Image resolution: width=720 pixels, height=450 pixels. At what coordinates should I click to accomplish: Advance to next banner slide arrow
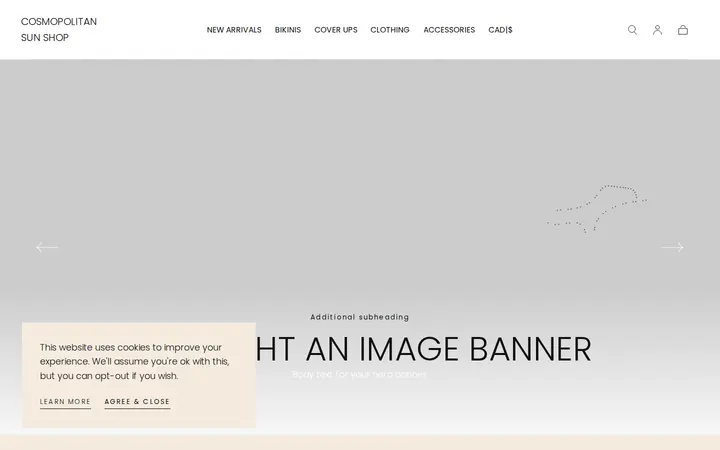pyautogui.click(x=672, y=248)
